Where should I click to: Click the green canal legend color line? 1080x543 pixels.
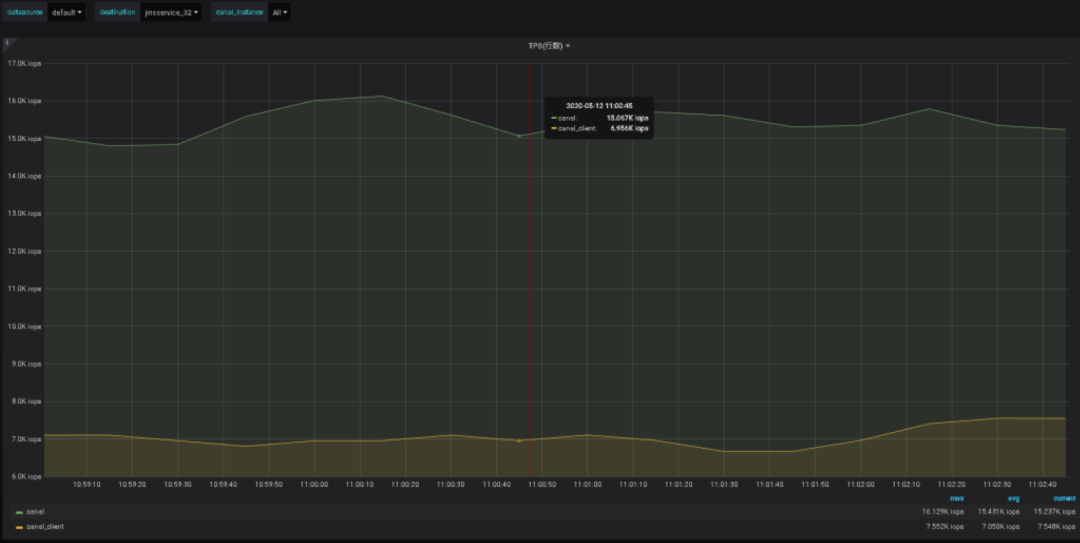point(19,512)
